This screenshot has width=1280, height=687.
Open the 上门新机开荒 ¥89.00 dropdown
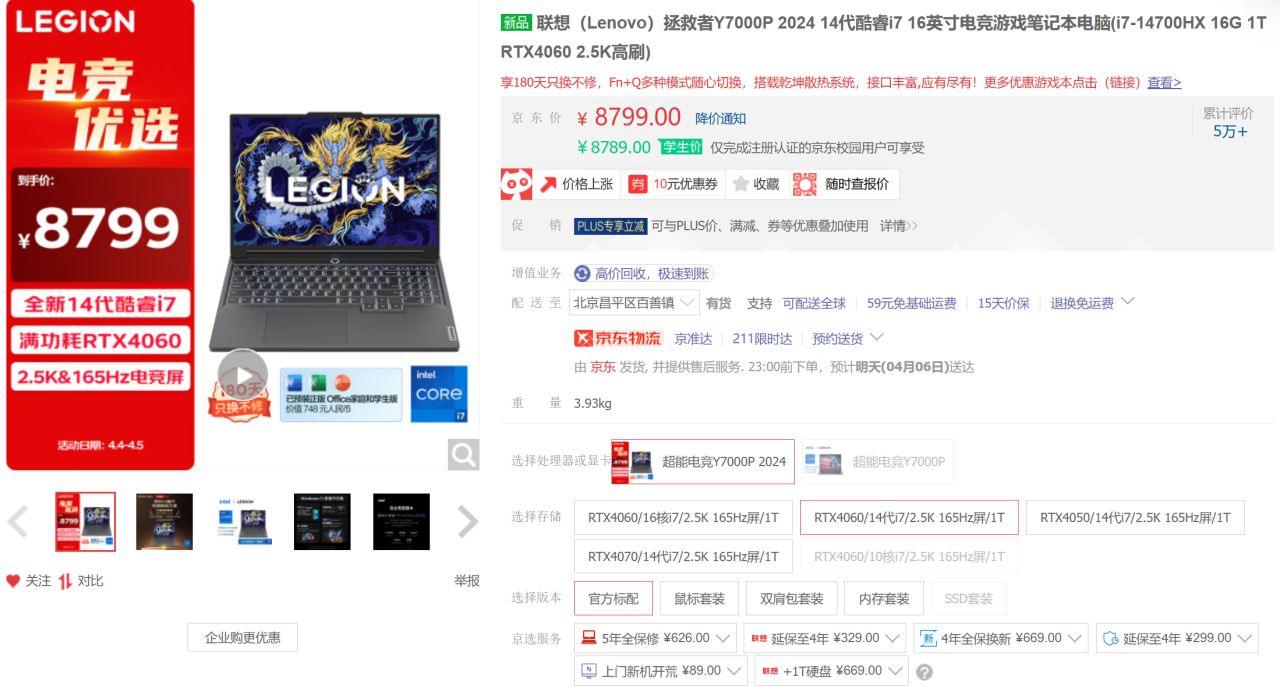[660, 671]
